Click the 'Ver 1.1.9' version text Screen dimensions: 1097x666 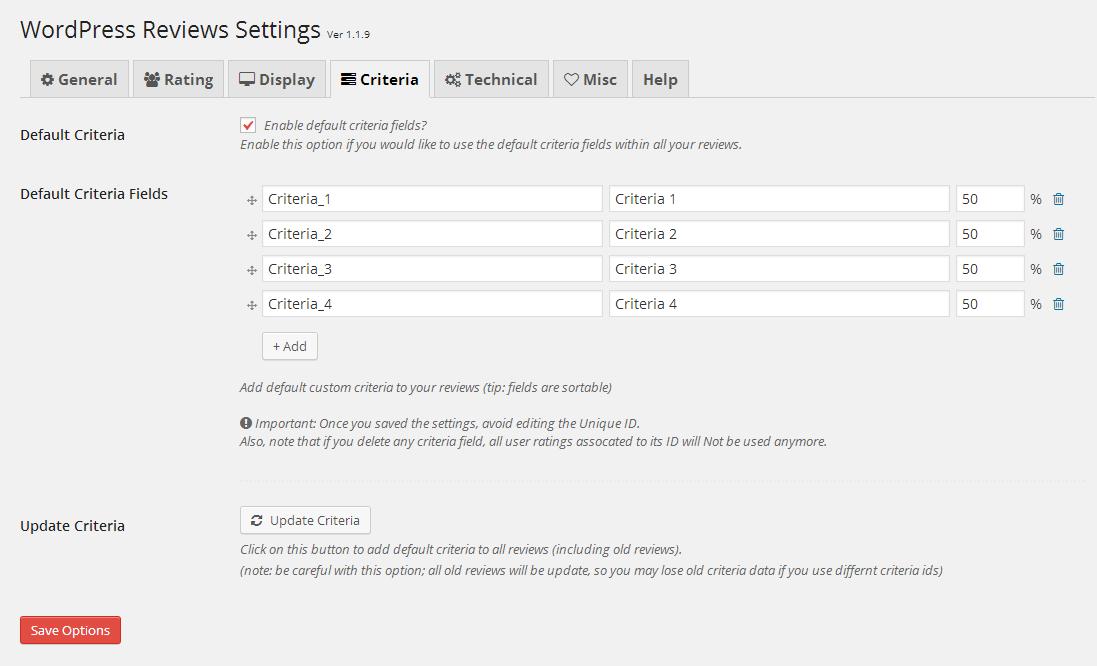tap(348, 34)
